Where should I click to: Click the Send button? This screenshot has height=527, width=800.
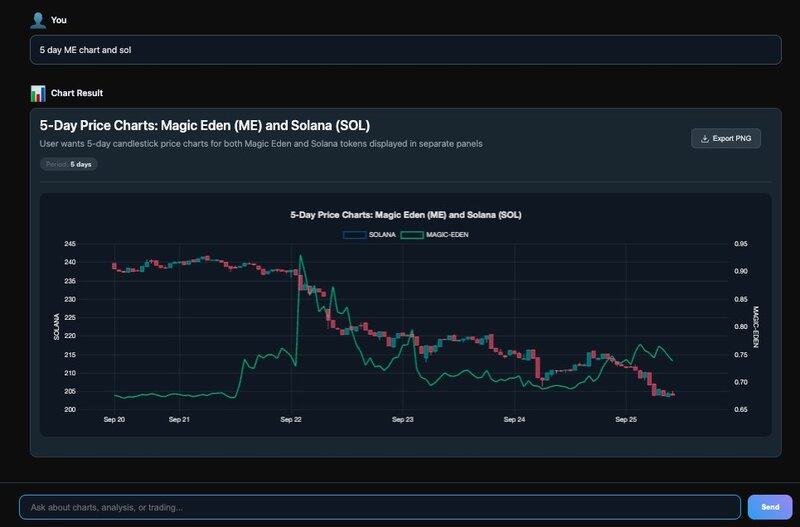770,507
